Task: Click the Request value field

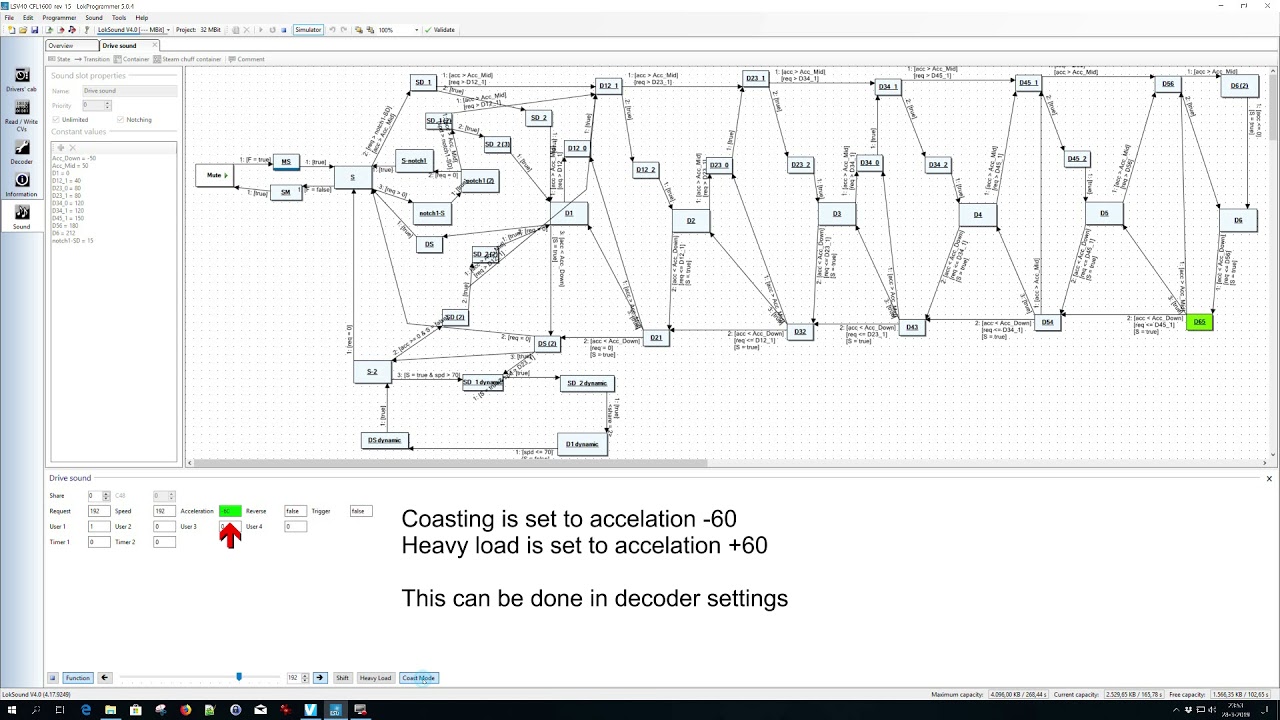Action: point(98,511)
